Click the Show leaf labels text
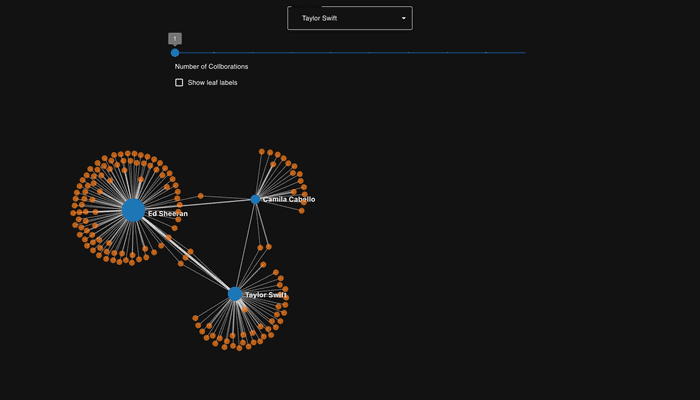700x400 pixels. pos(212,83)
